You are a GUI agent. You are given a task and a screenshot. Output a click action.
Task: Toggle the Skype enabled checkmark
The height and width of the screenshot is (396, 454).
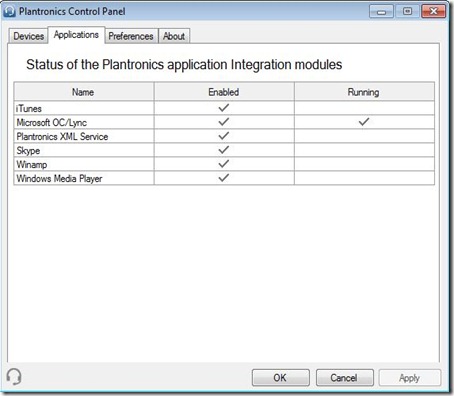tap(224, 150)
